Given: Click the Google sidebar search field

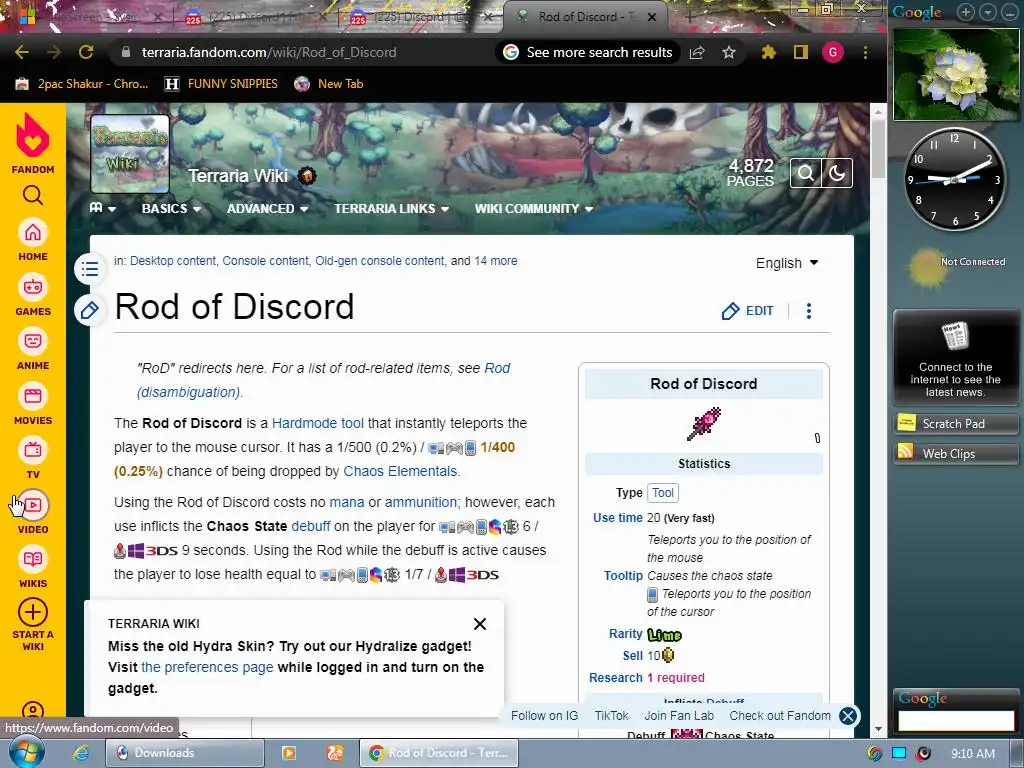Looking at the screenshot, I should pyautogui.click(x=955, y=720).
